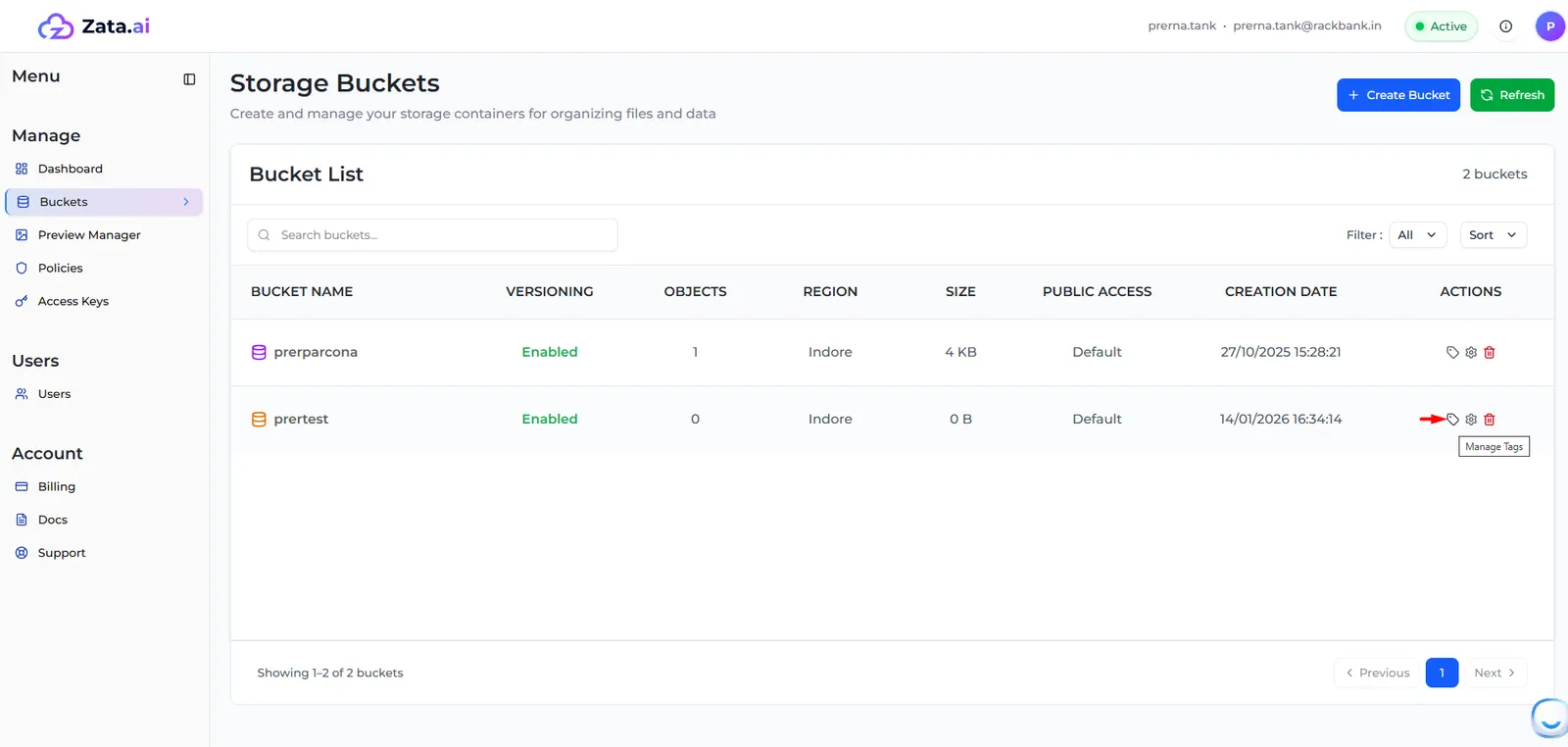Open the Sort dropdown
This screenshot has height=747, width=1568.
(x=1493, y=235)
